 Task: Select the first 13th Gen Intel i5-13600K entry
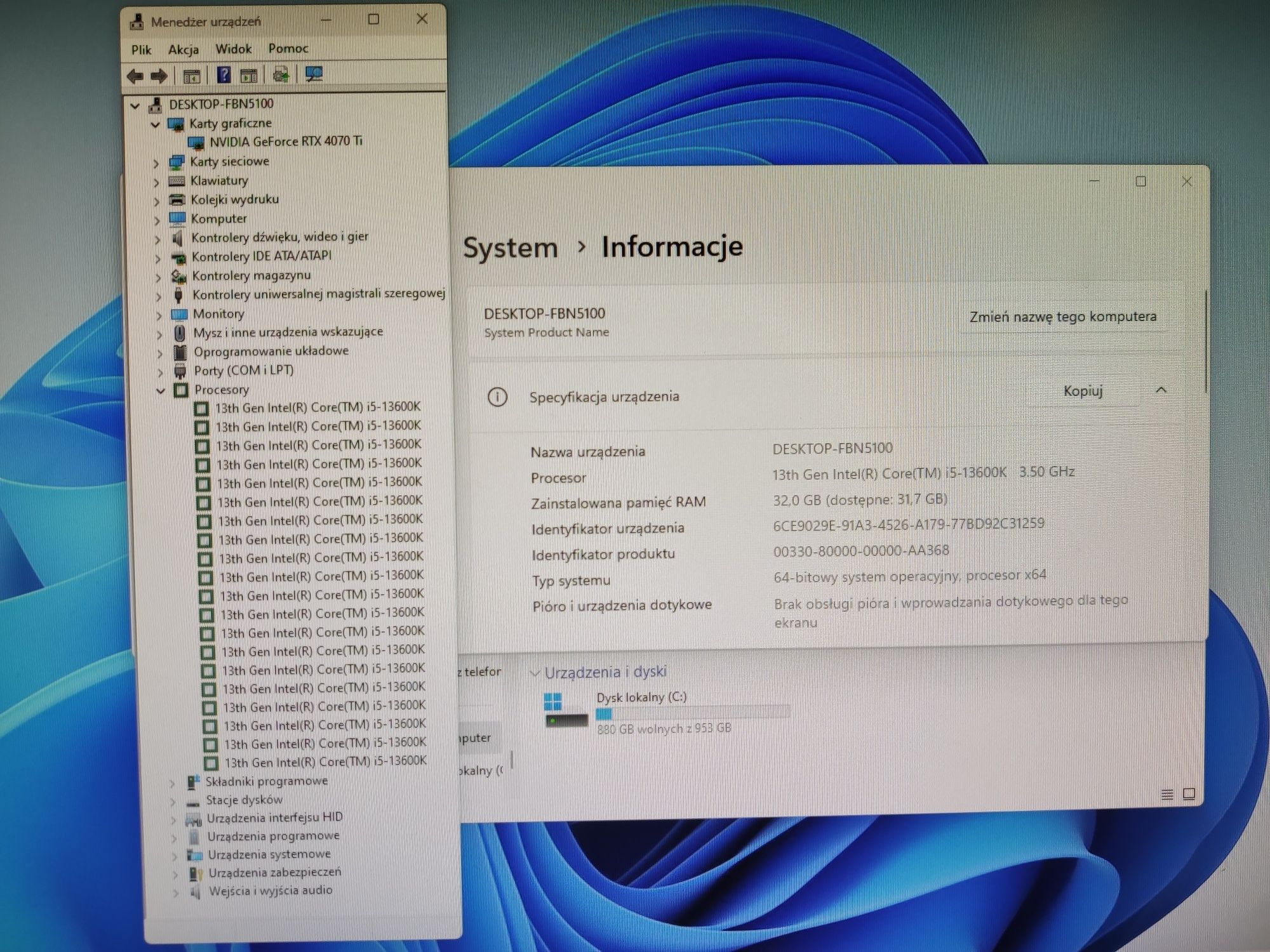[x=317, y=407]
